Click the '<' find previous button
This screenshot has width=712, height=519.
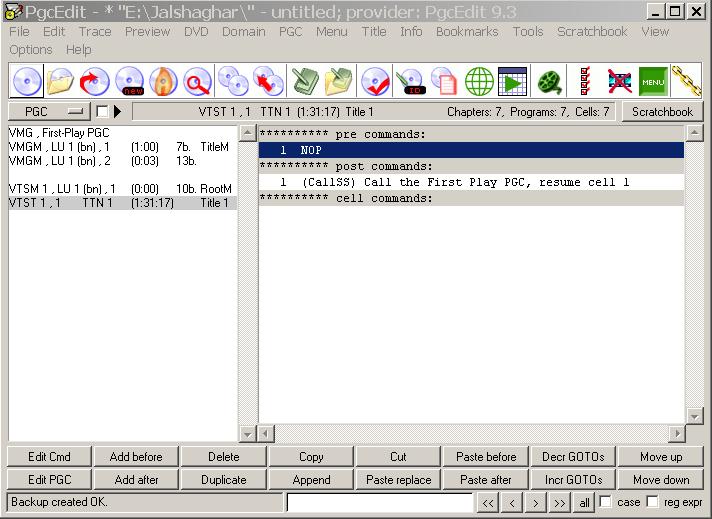[512, 503]
